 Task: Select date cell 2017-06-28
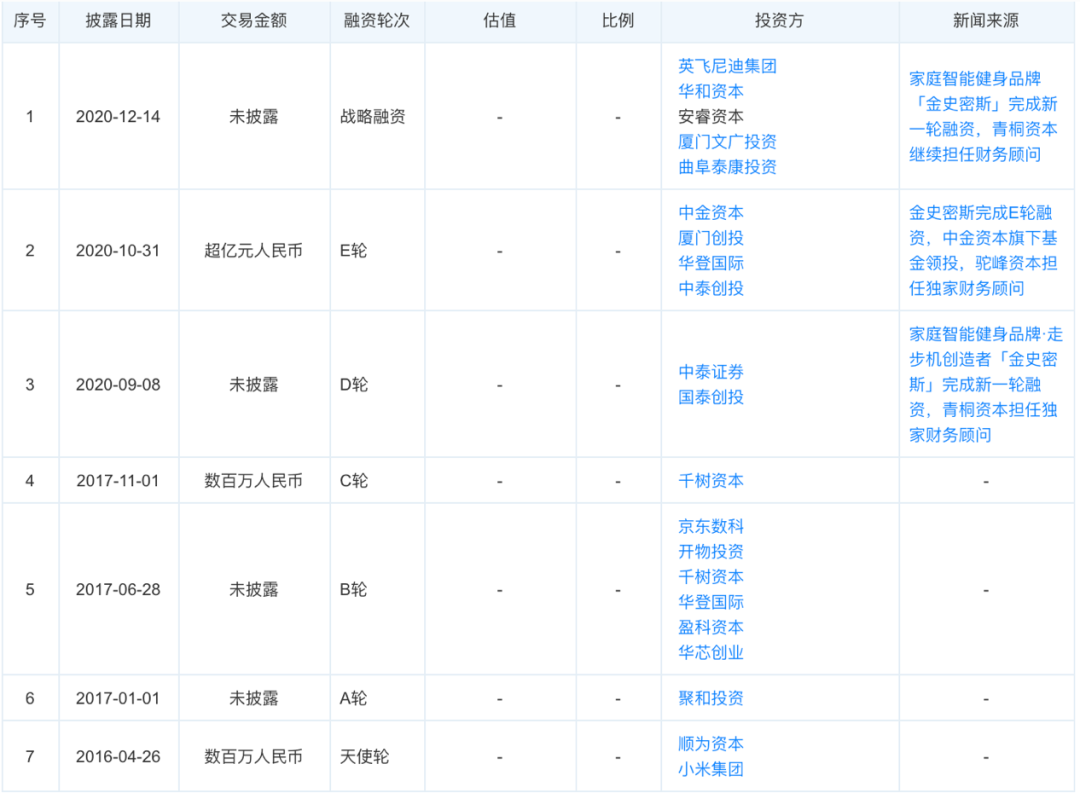pos(118,590)
